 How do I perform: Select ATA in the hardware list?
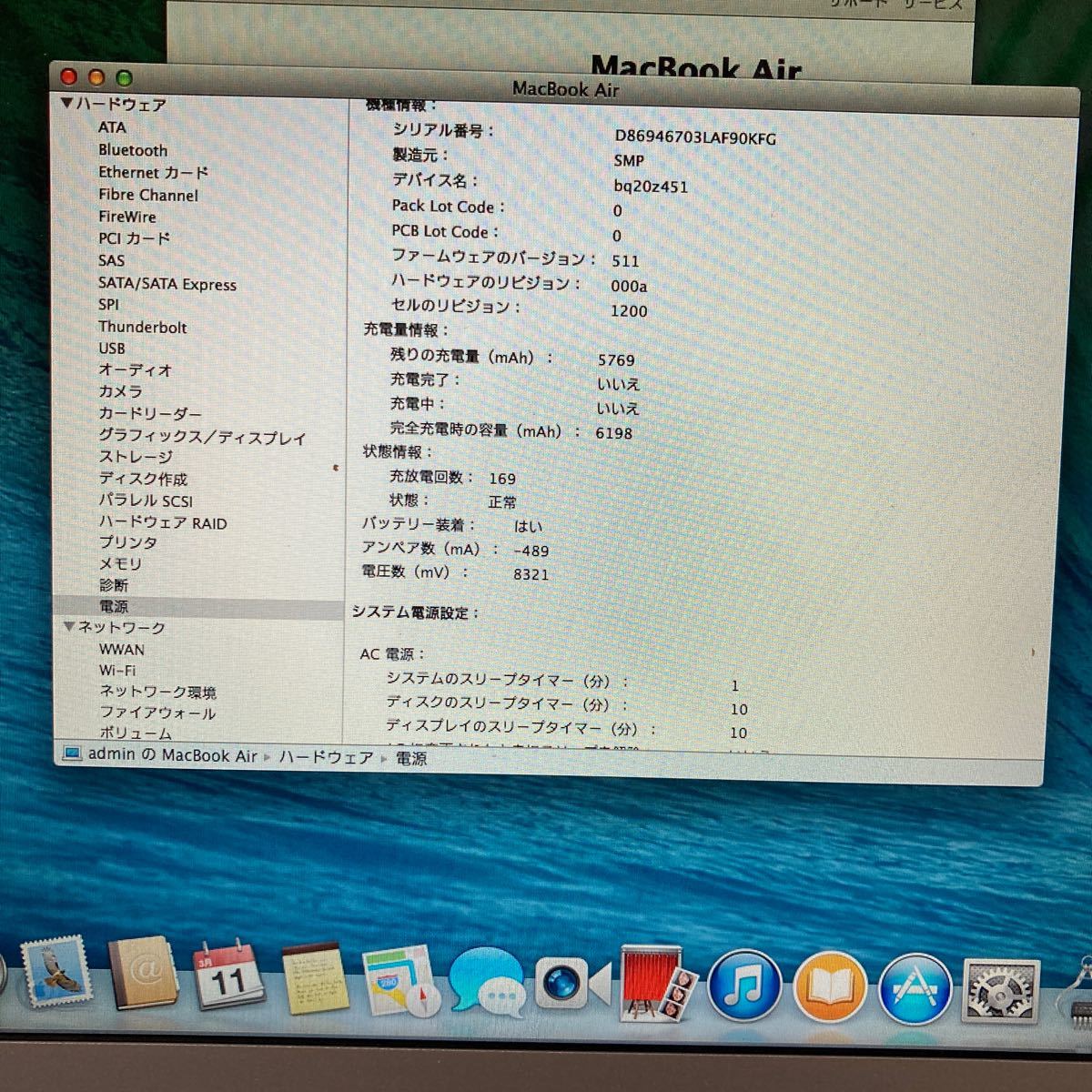click(x=112, y=128)
